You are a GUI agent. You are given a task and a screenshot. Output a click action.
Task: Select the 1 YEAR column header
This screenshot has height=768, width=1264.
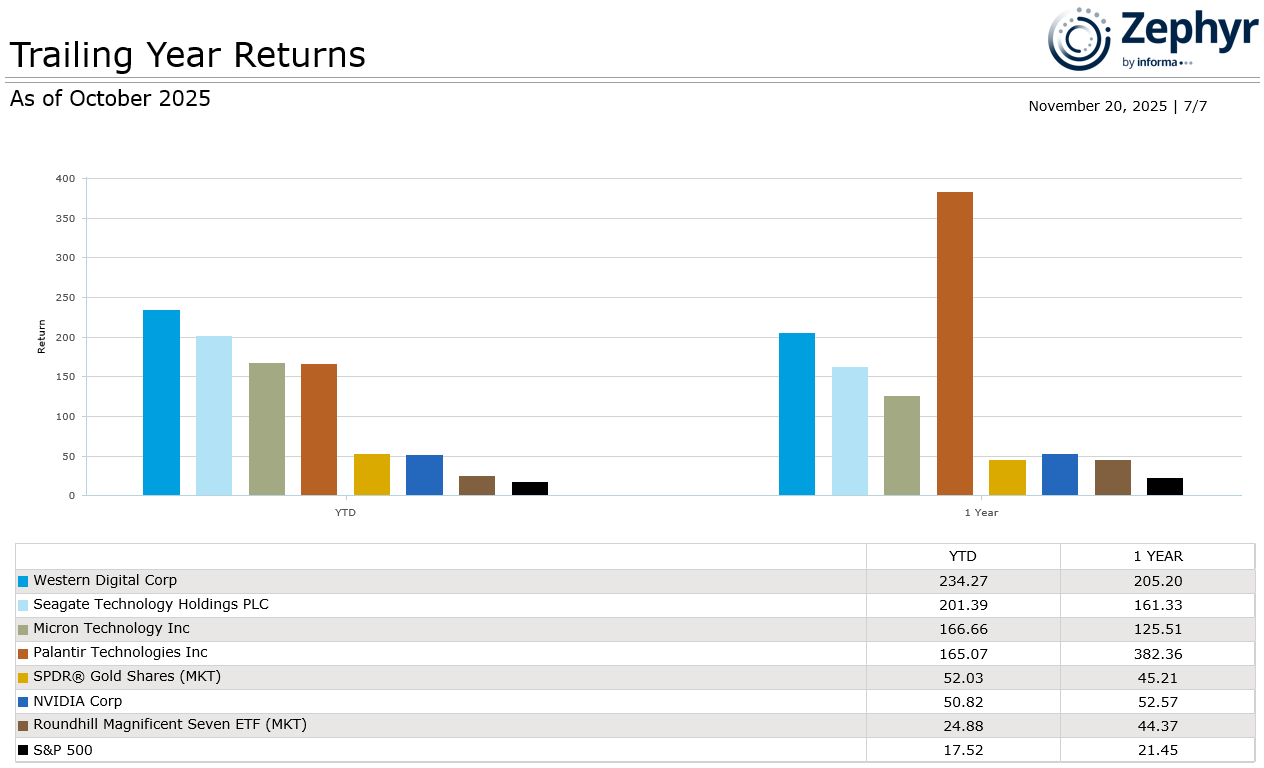click(1157, 556)
